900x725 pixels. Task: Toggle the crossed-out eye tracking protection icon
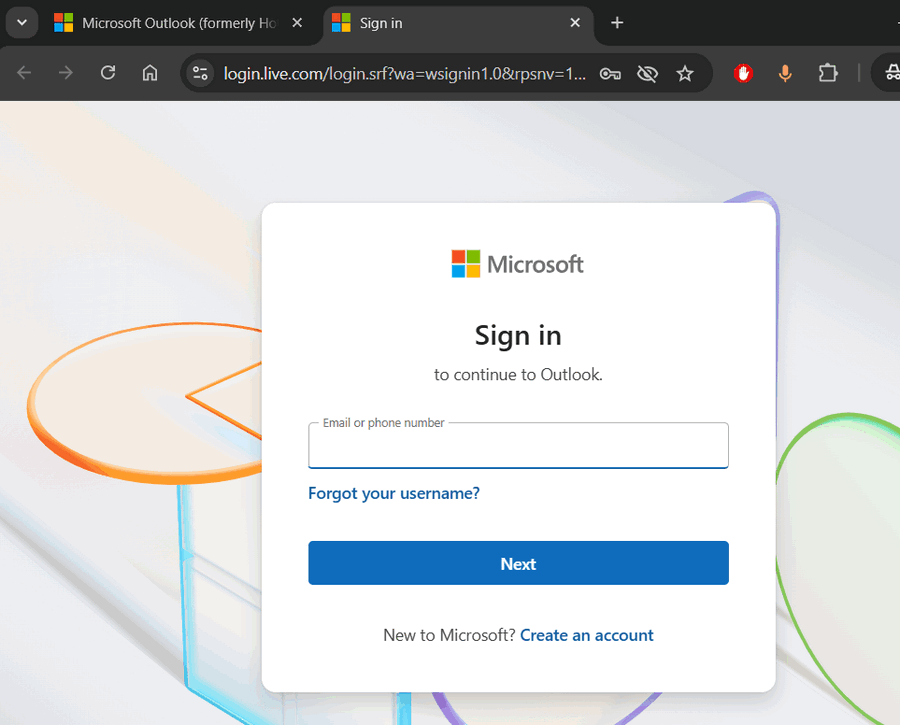[648, 73]
